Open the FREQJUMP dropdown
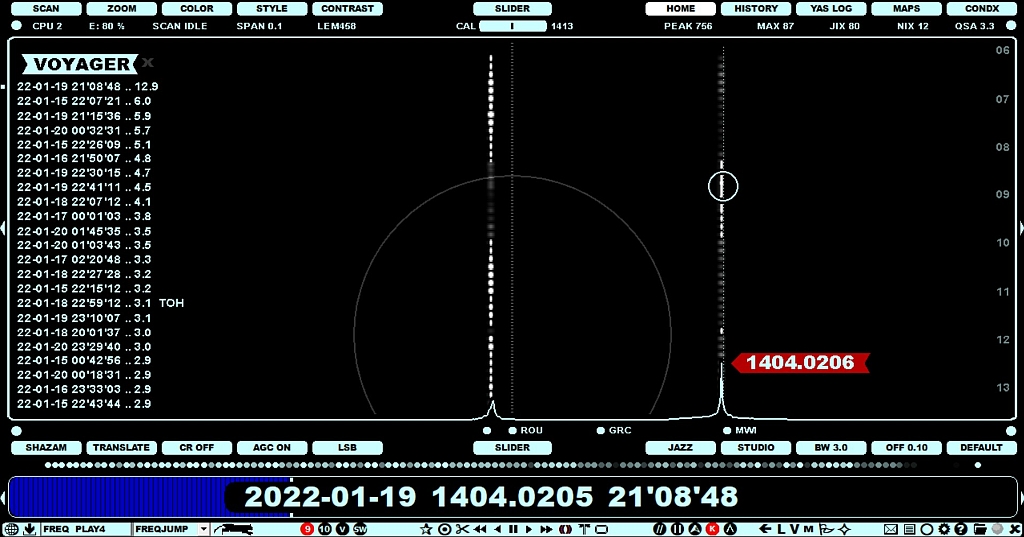 [204, 528]
